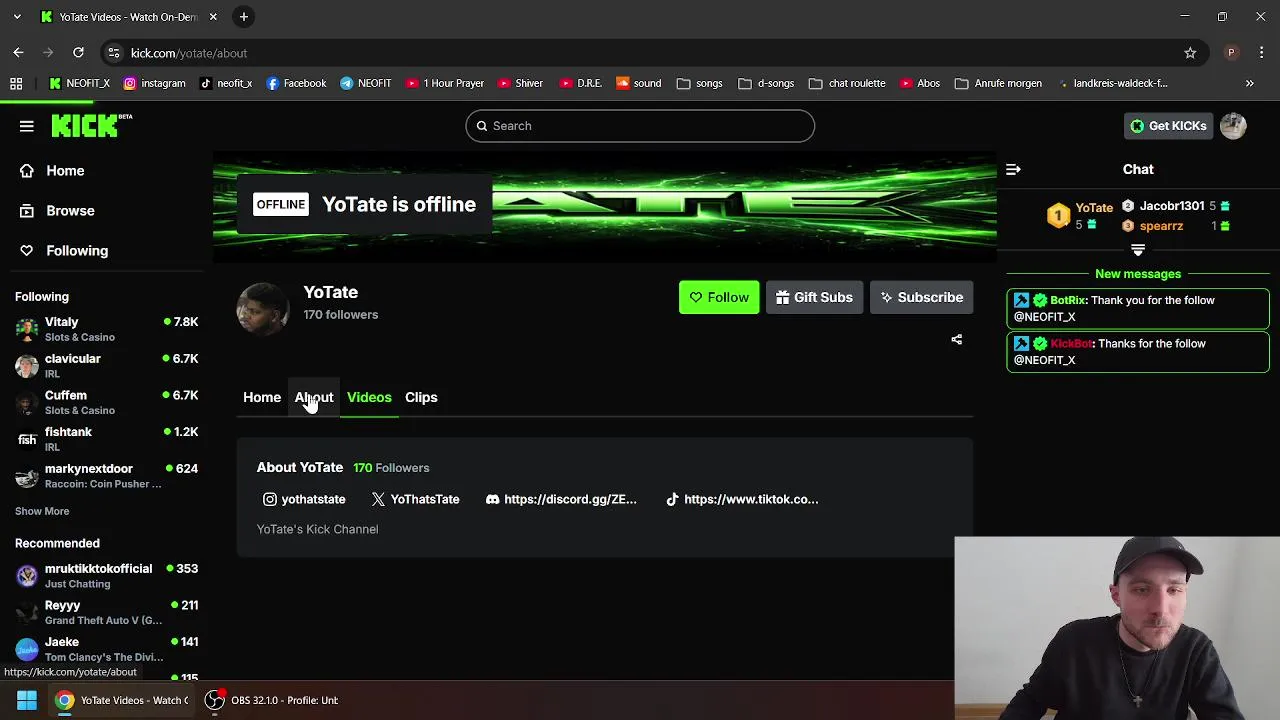Switch to the Videos tab
The image size is (1280, 720).
point(369,397)
